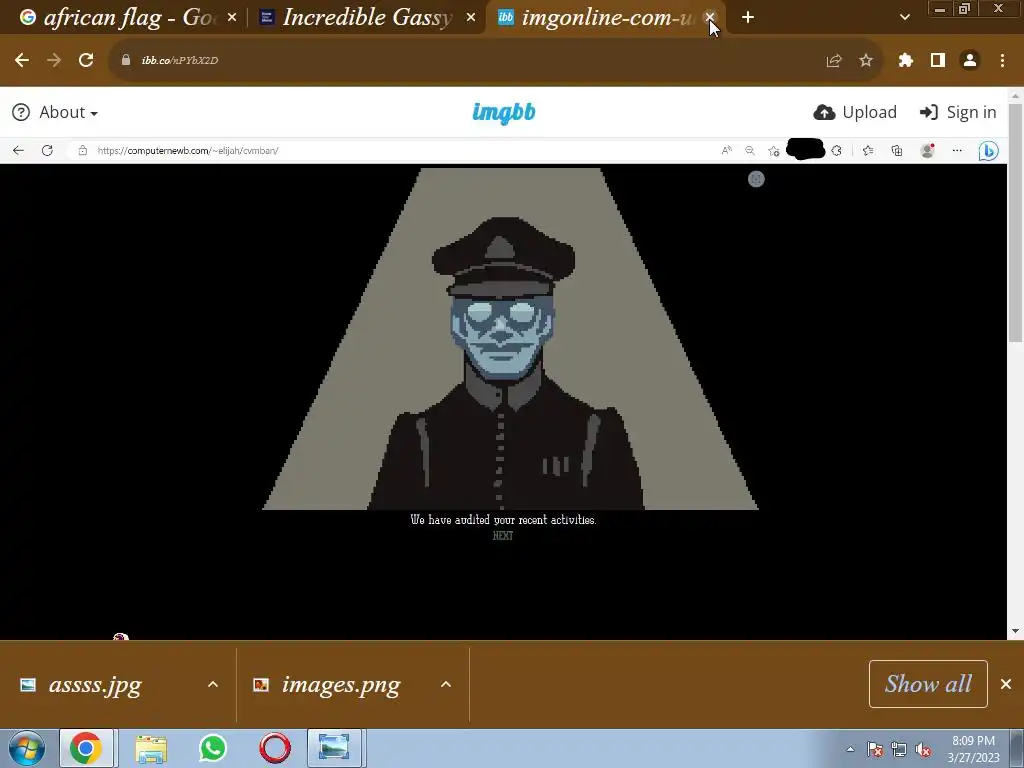Close the downloads bar
Viewport: 1024px width, 768px height.
click(1006, 684)
